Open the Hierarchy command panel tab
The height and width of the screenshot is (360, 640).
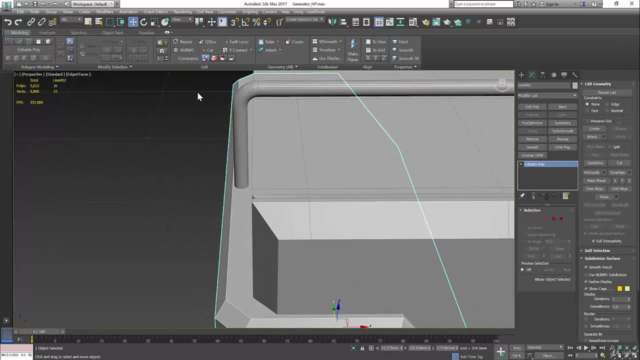pyautogui.click(x=542, y=75)
